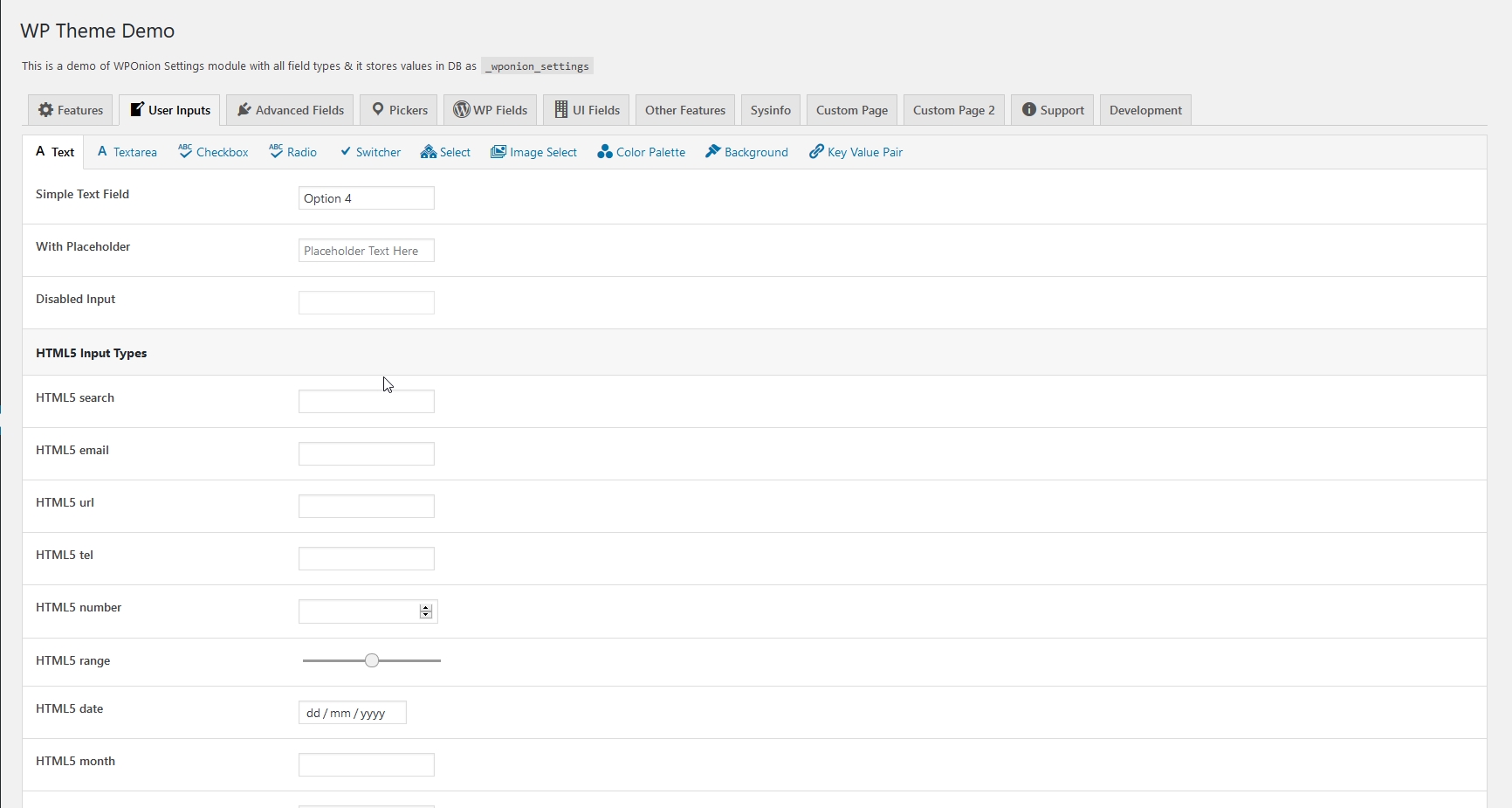This screenshot has width=1512, height=808.
Task: Go to the Development tab
Action: (x=1145, y=110)
